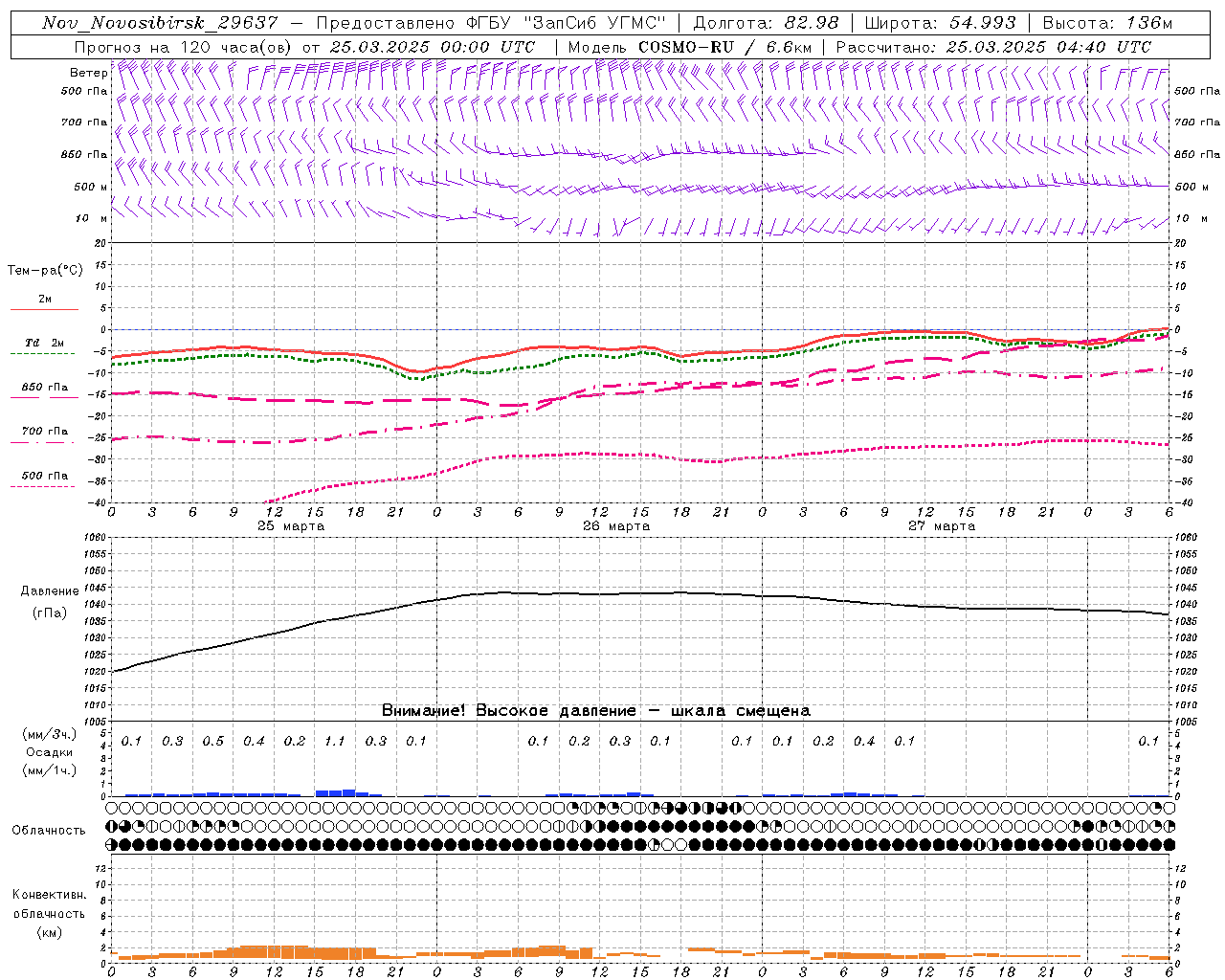The width and height of the screenshot is (1225, 980).
Task: Select the 10 м wind level label on the left
Action: tap(92, 218)
